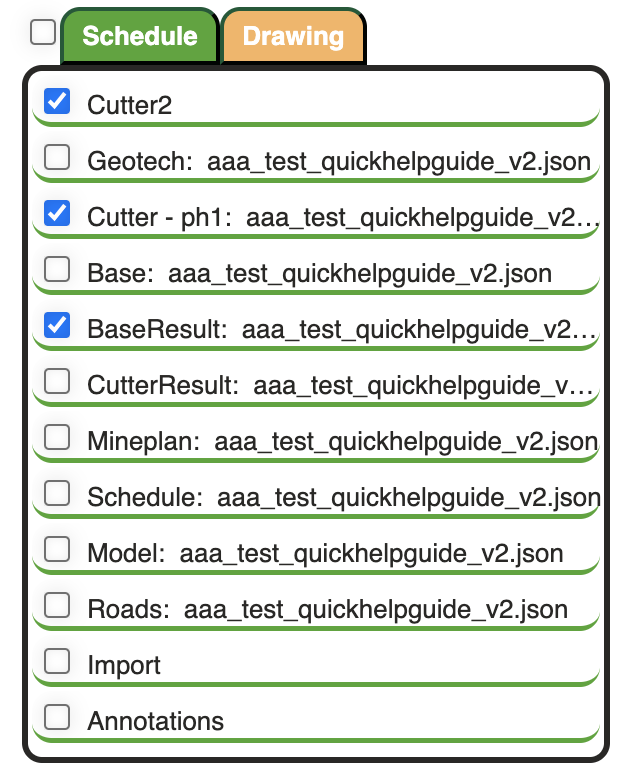Switch to the Drawing tab
The image size is (632, 780).
[x=293, y=37]
